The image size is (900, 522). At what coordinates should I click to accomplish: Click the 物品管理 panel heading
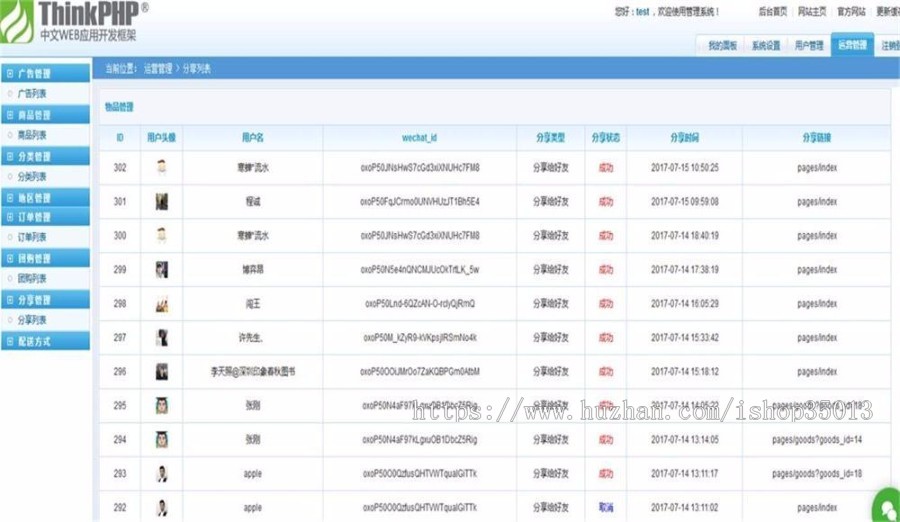[x=119, y=107]
